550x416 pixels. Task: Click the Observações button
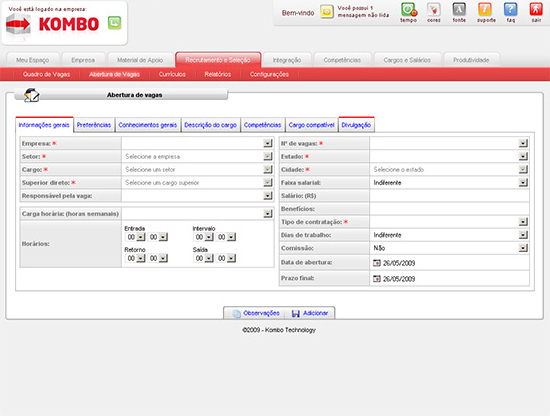256,313
